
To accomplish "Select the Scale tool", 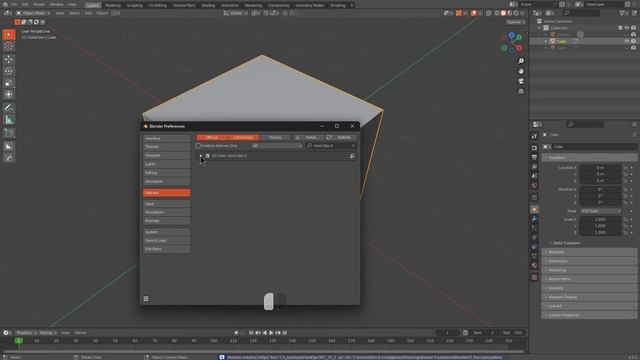I will coord(9,83).
